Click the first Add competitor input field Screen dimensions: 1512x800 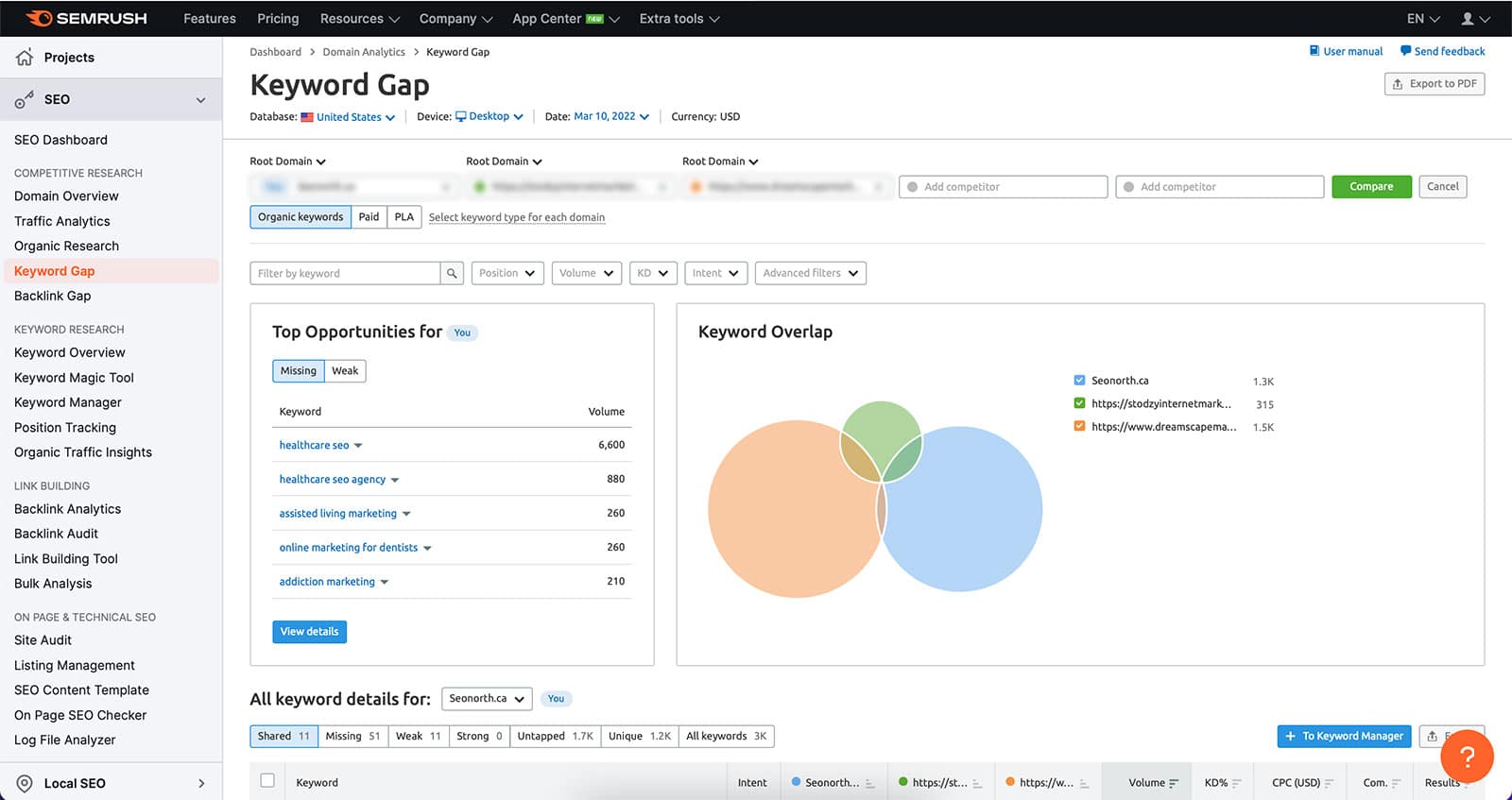click(x=1004, y=187)
